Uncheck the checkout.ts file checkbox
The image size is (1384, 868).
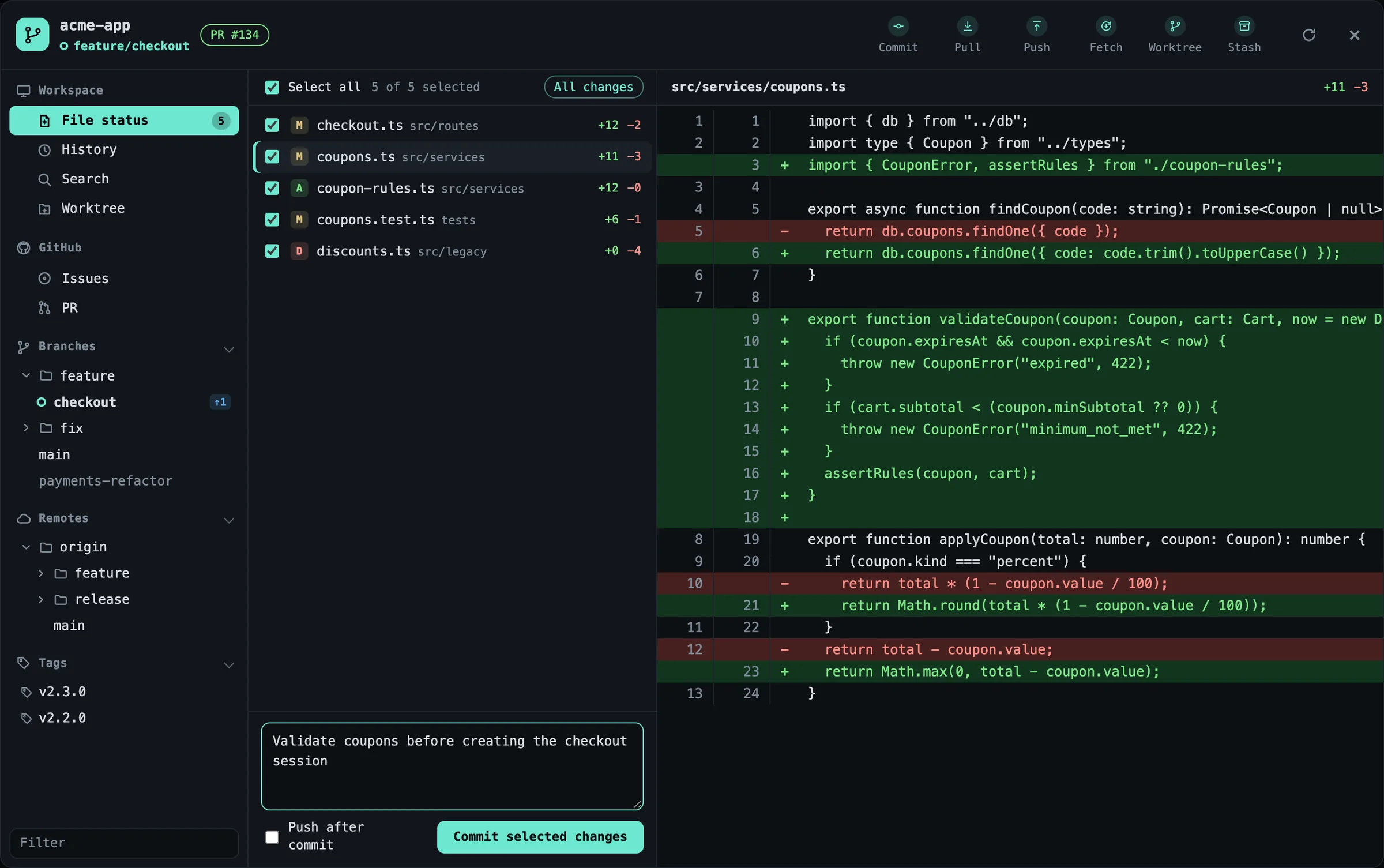pos(272,125)
